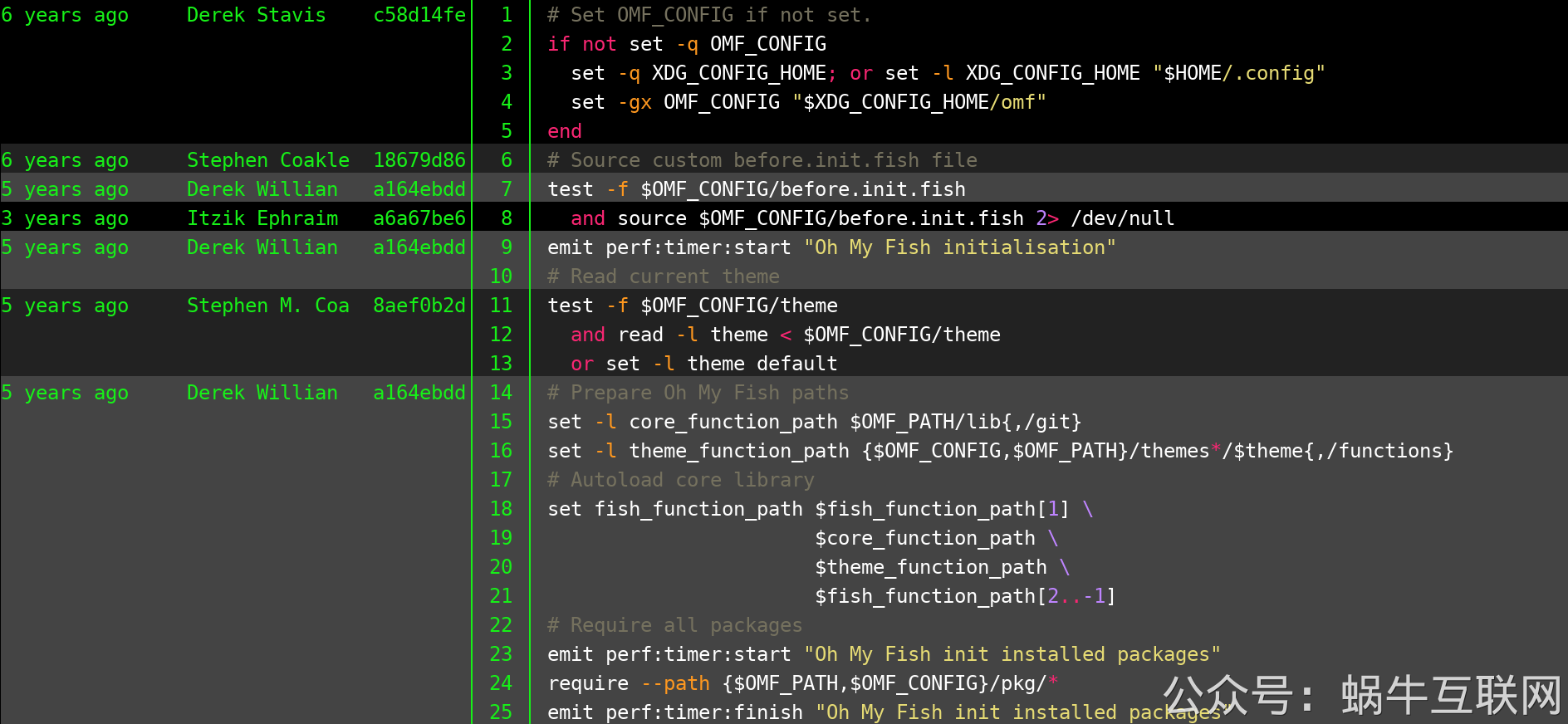Click the comment '# Set OMF_CONFIG if not set.'

(709, 15)
